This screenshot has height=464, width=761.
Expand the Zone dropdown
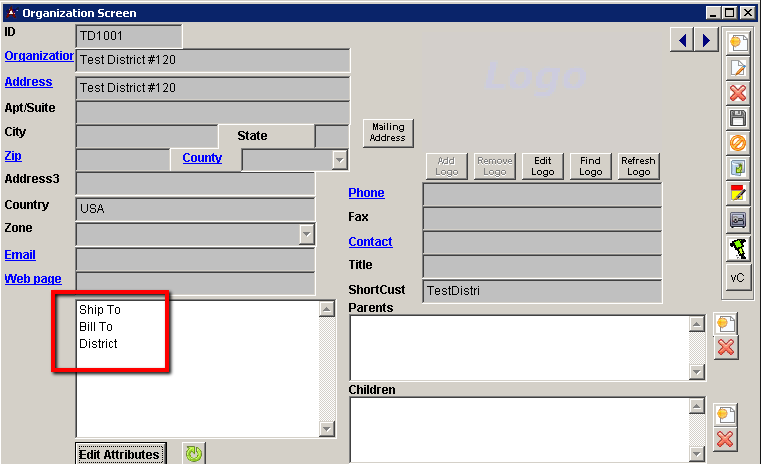[x=306, y=234]
